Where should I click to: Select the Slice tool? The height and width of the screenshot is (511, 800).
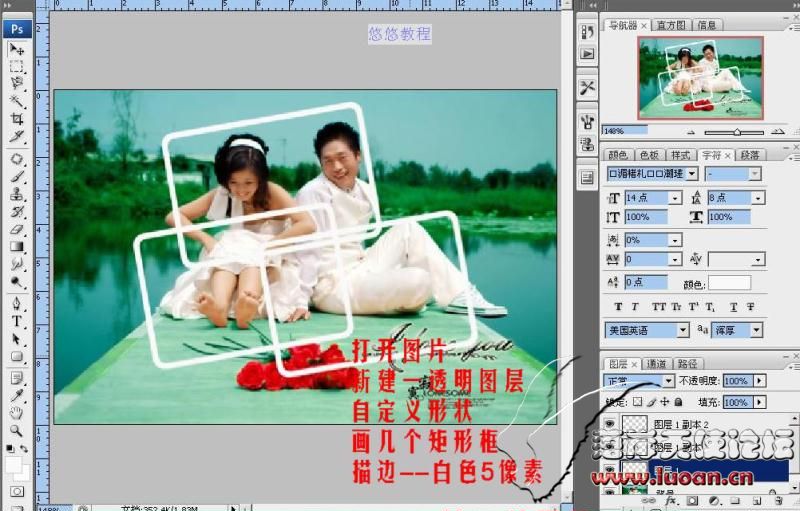(x=16, y=137)
